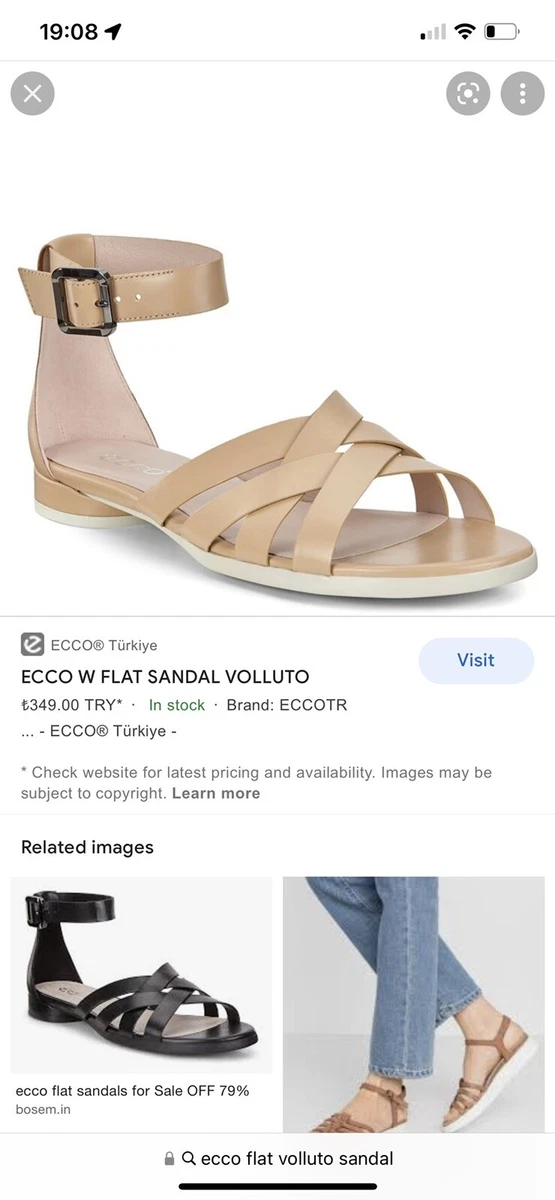Open the jeans and brown sandals image
This screenshot has width=555, height=1200.
[x=414, y=1004]
